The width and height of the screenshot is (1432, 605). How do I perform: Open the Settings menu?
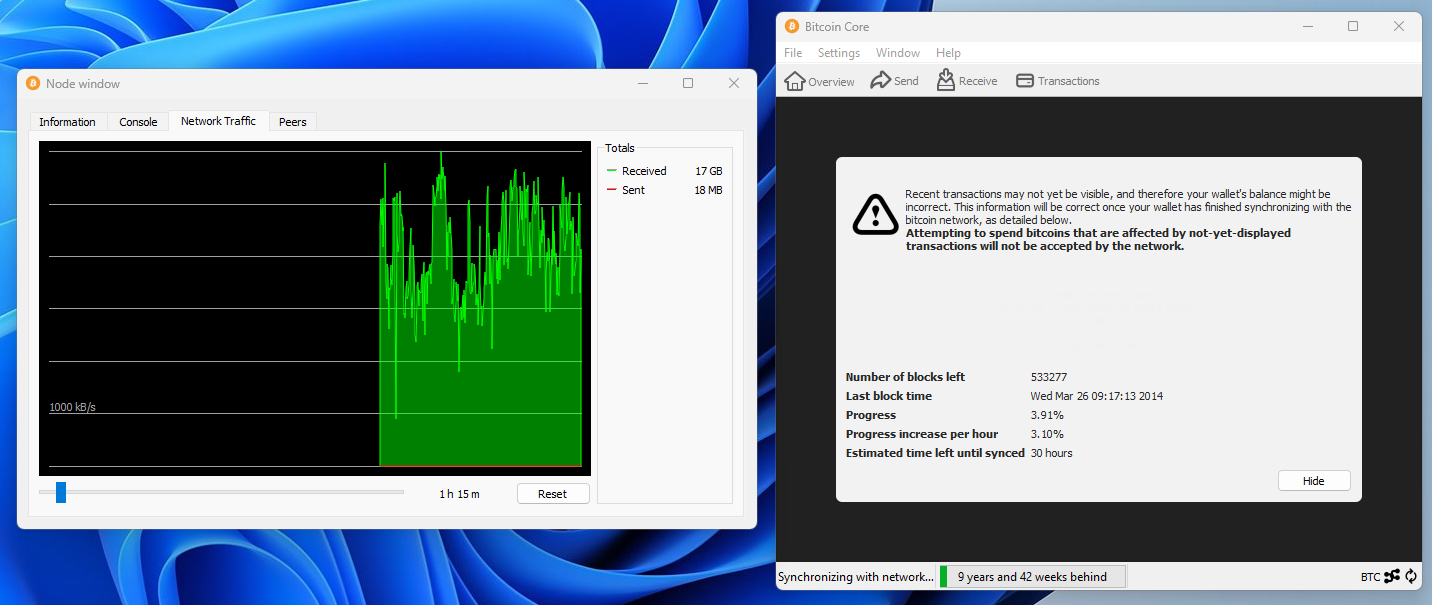tap(839, 53)
